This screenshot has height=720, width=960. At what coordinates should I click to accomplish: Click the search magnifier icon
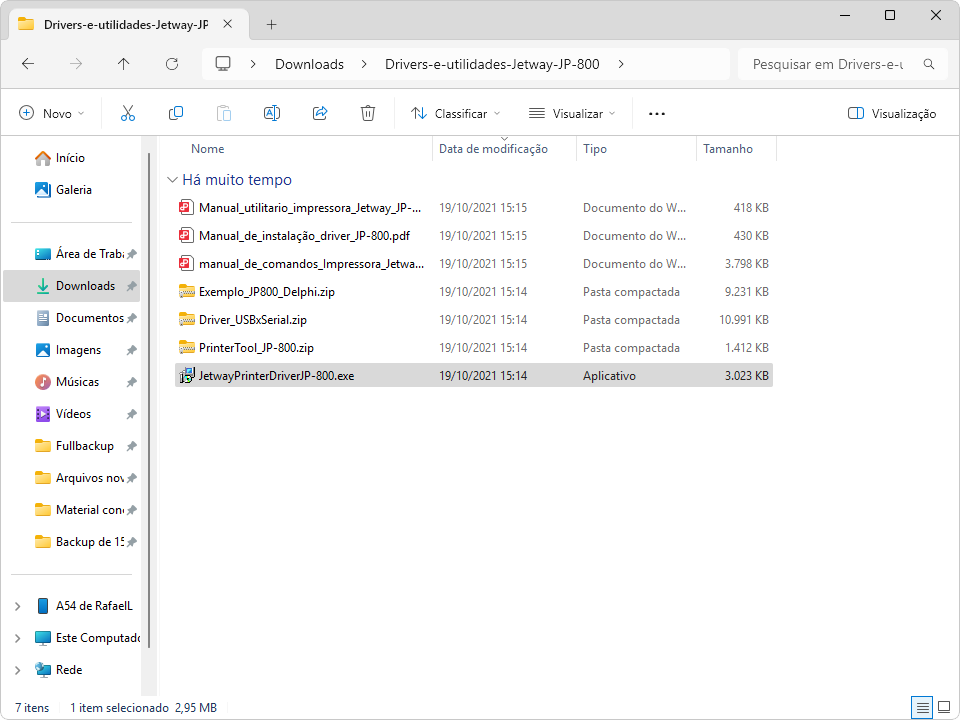click(x=929, y=64)
